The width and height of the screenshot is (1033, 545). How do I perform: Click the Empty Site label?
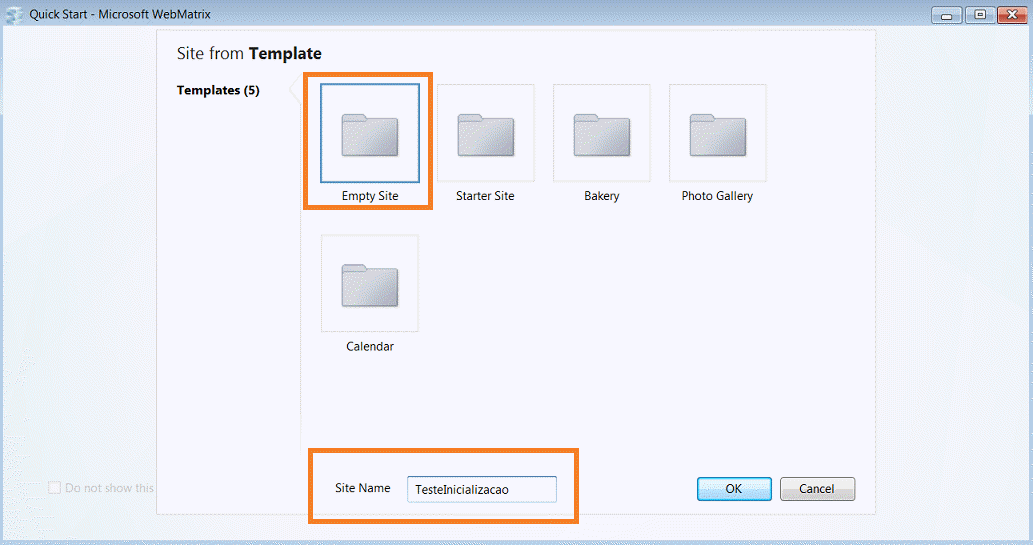370,196
